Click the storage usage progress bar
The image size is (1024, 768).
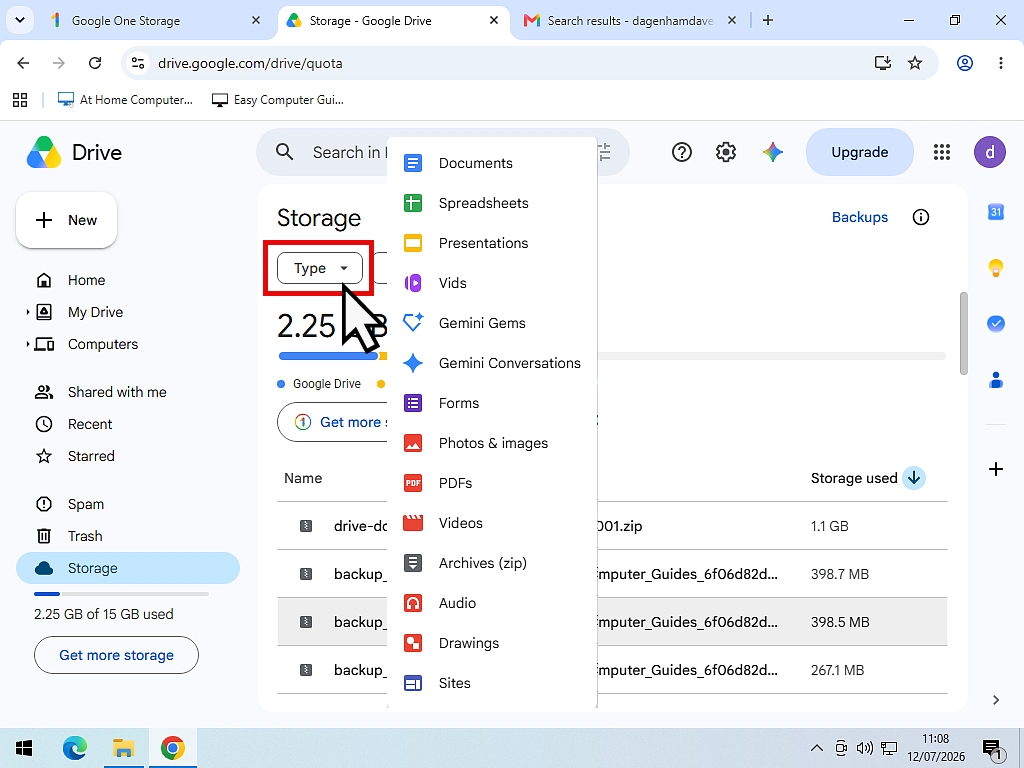click(x=612, y=356)
